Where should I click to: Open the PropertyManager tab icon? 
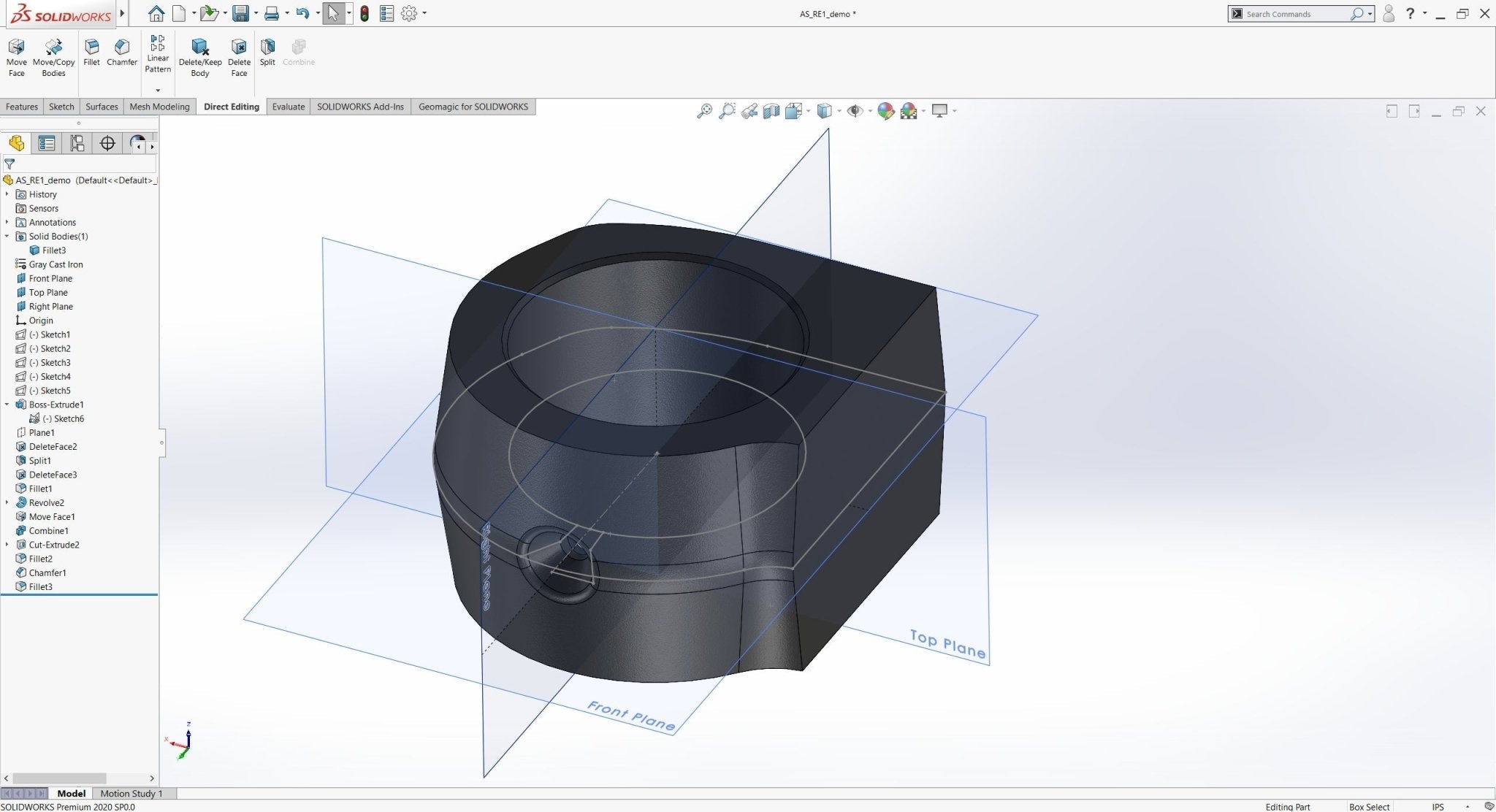[47, 143]
